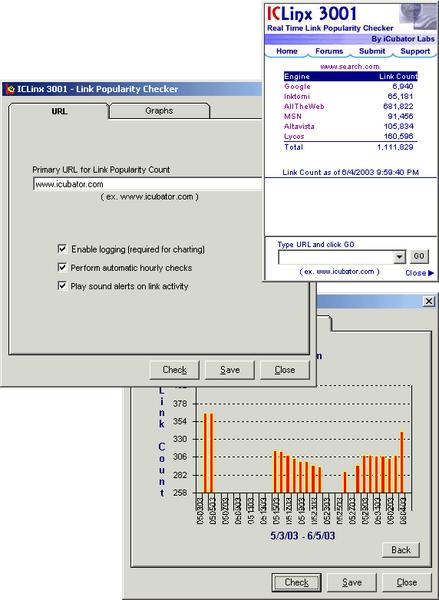Click the Lycos engine row
This screenshot has height=600, width=439.
350,136
